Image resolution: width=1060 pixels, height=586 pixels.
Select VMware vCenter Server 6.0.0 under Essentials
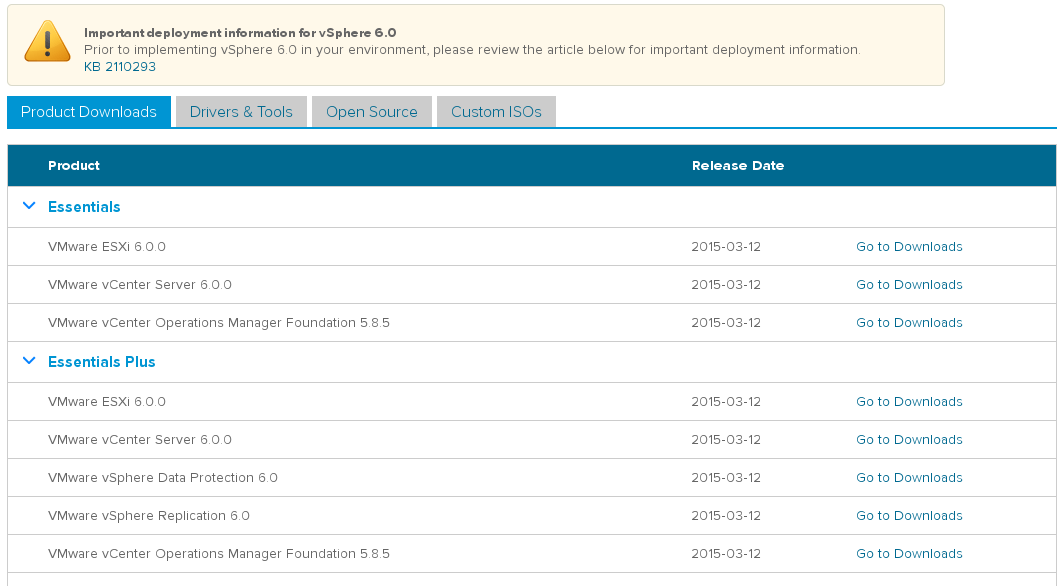[140, 285]
